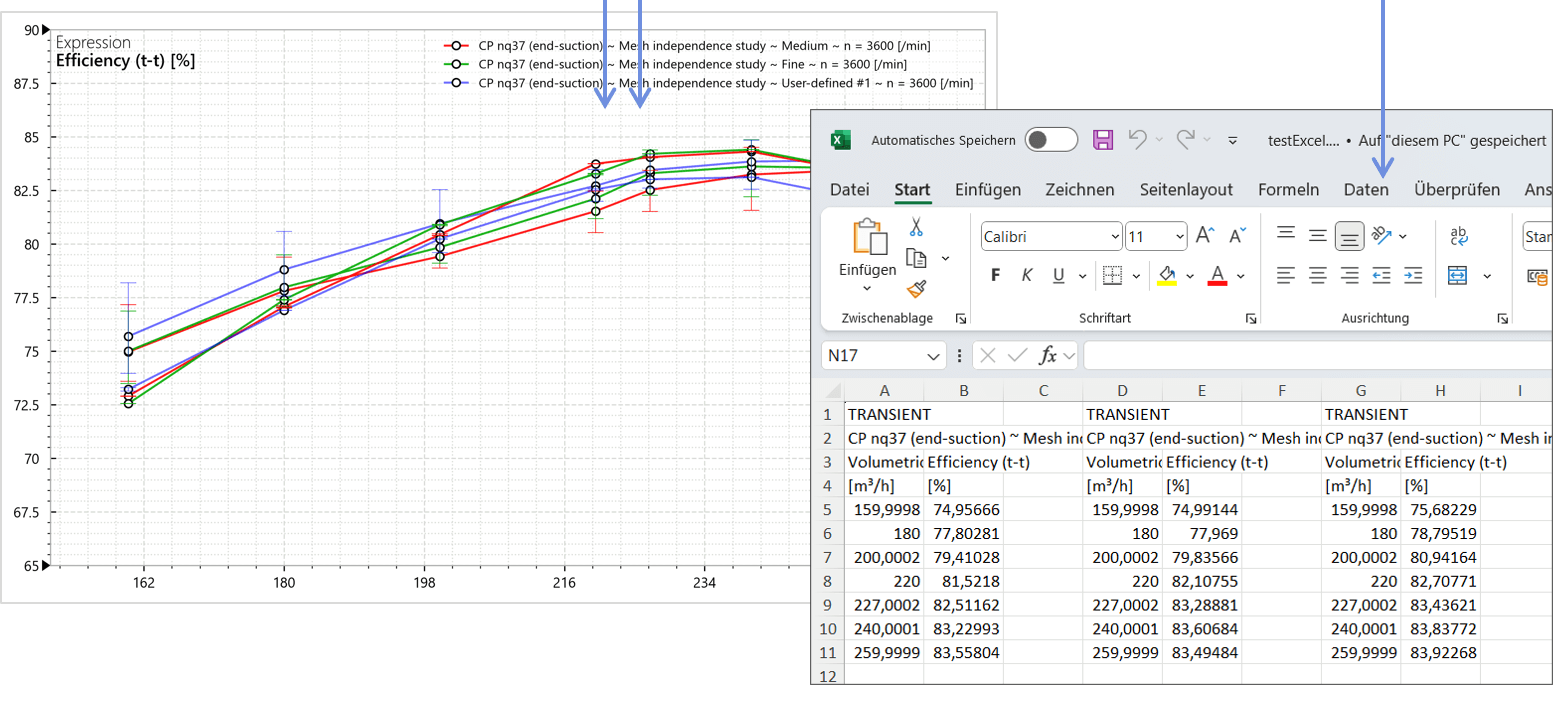Enable wrap text (abc icon)
1554x715 pixels.
[x=1458, y=236]
